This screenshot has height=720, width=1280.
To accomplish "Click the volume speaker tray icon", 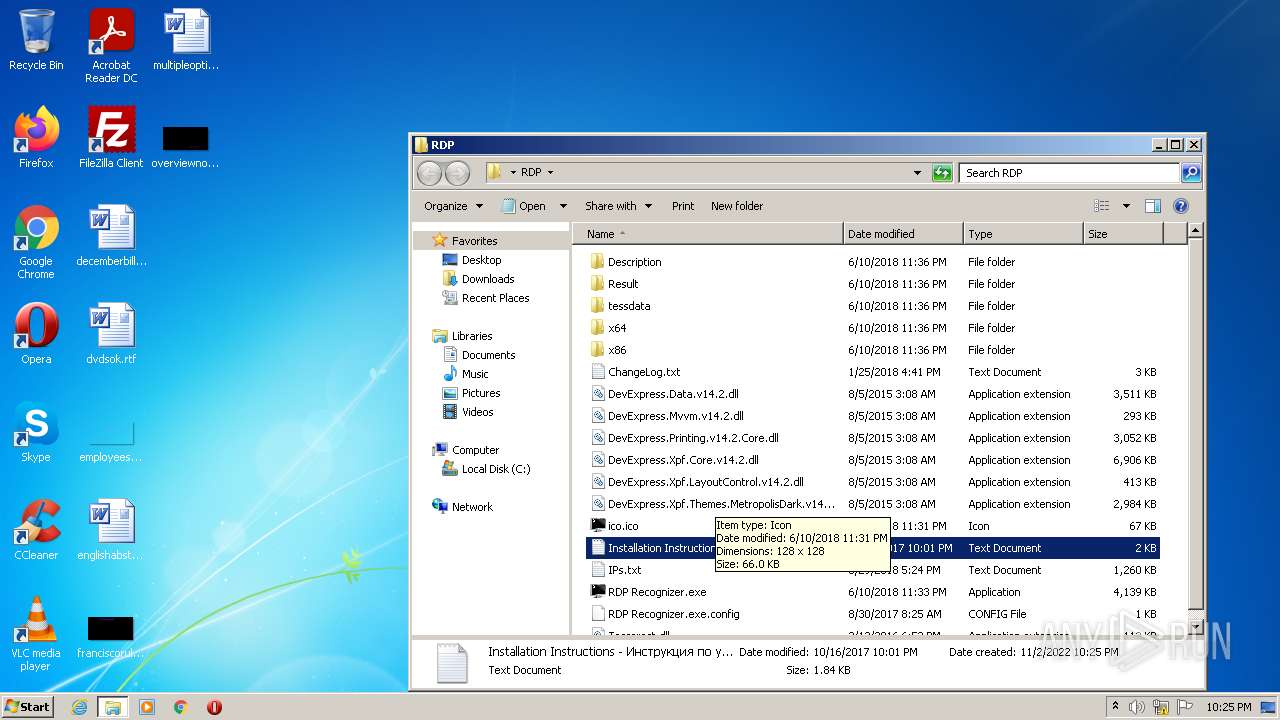I will 1137,707.
